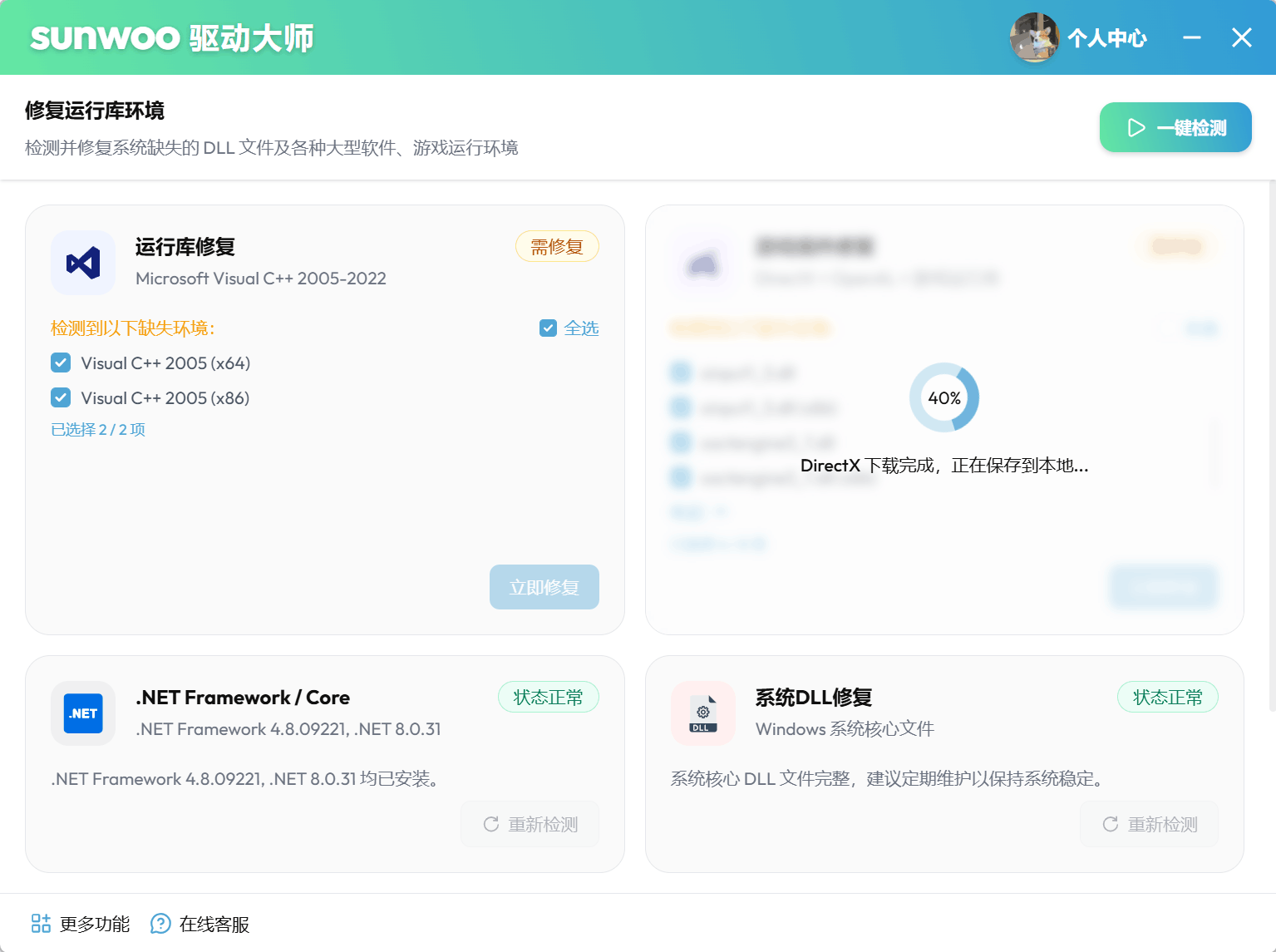The width and height of the screenshot is (1276, 952).
Task: Click the sunwoo 驱动大师 logo
Action: click(172, 38)
